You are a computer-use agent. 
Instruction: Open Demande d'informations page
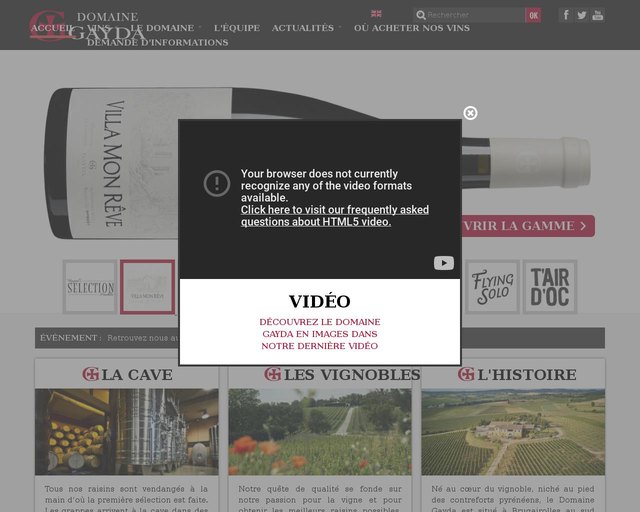point(158,42)
